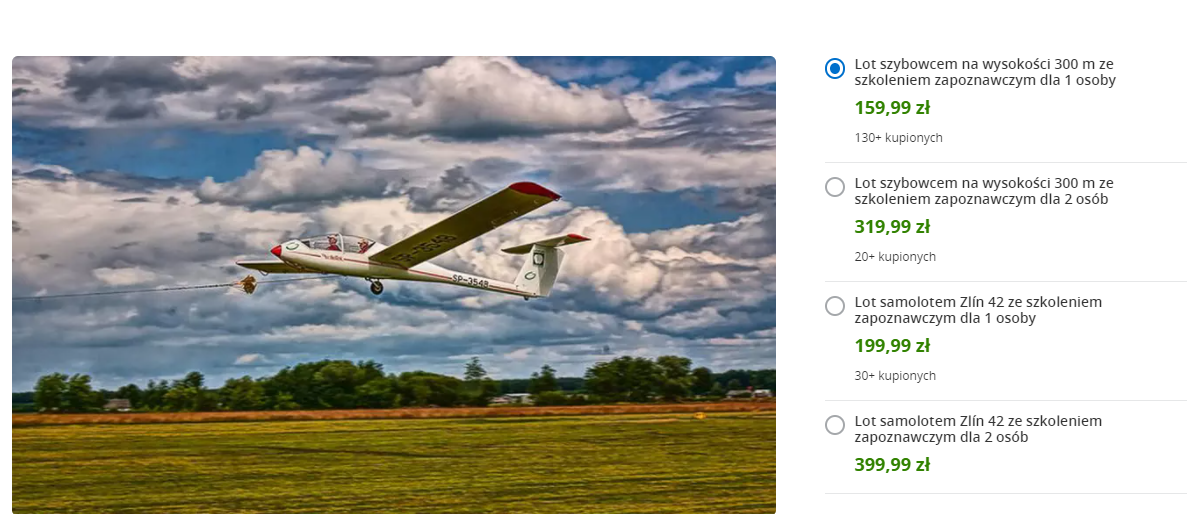1202x526 pixels.
Task: Click the 159,99 zł price
Action: pyautogui.click(x=892, y=108)
